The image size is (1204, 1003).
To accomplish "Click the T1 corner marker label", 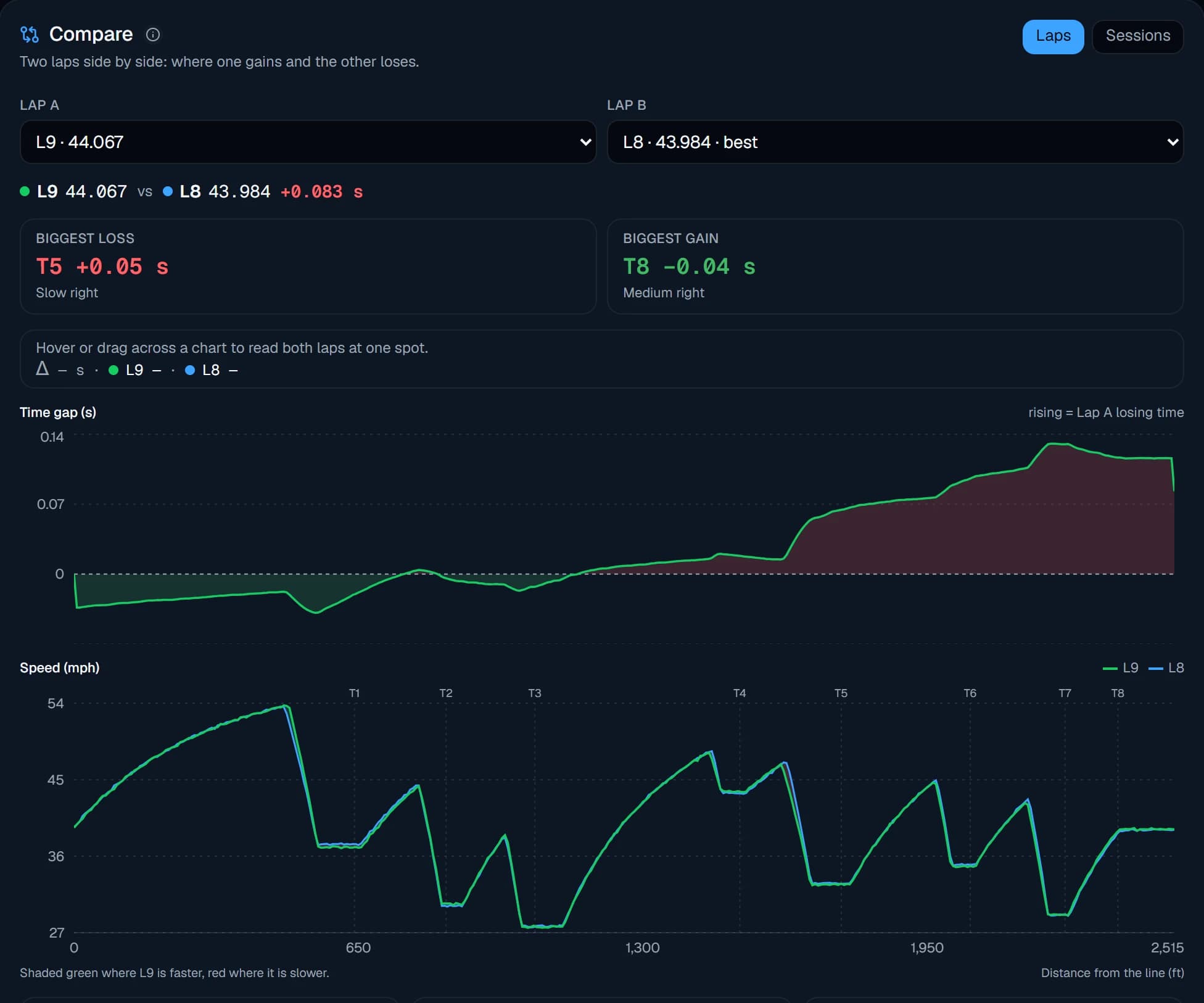I will (354, 693).
